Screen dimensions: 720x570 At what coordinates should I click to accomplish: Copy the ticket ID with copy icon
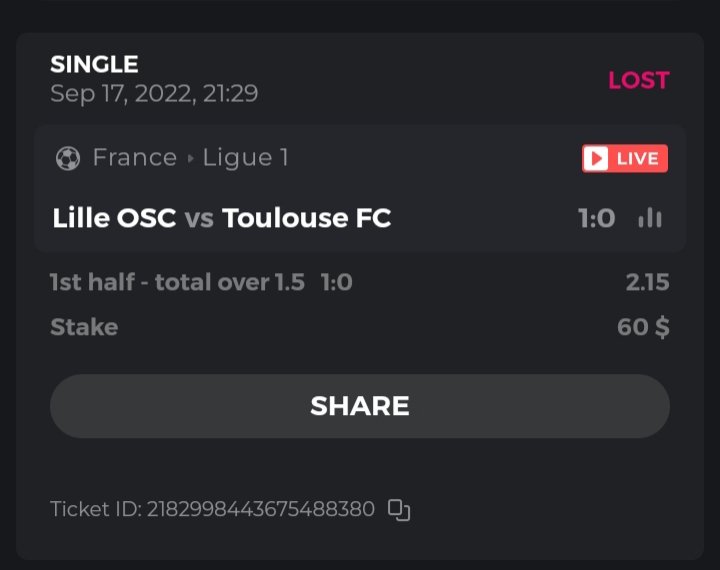(x=399, y=510)
